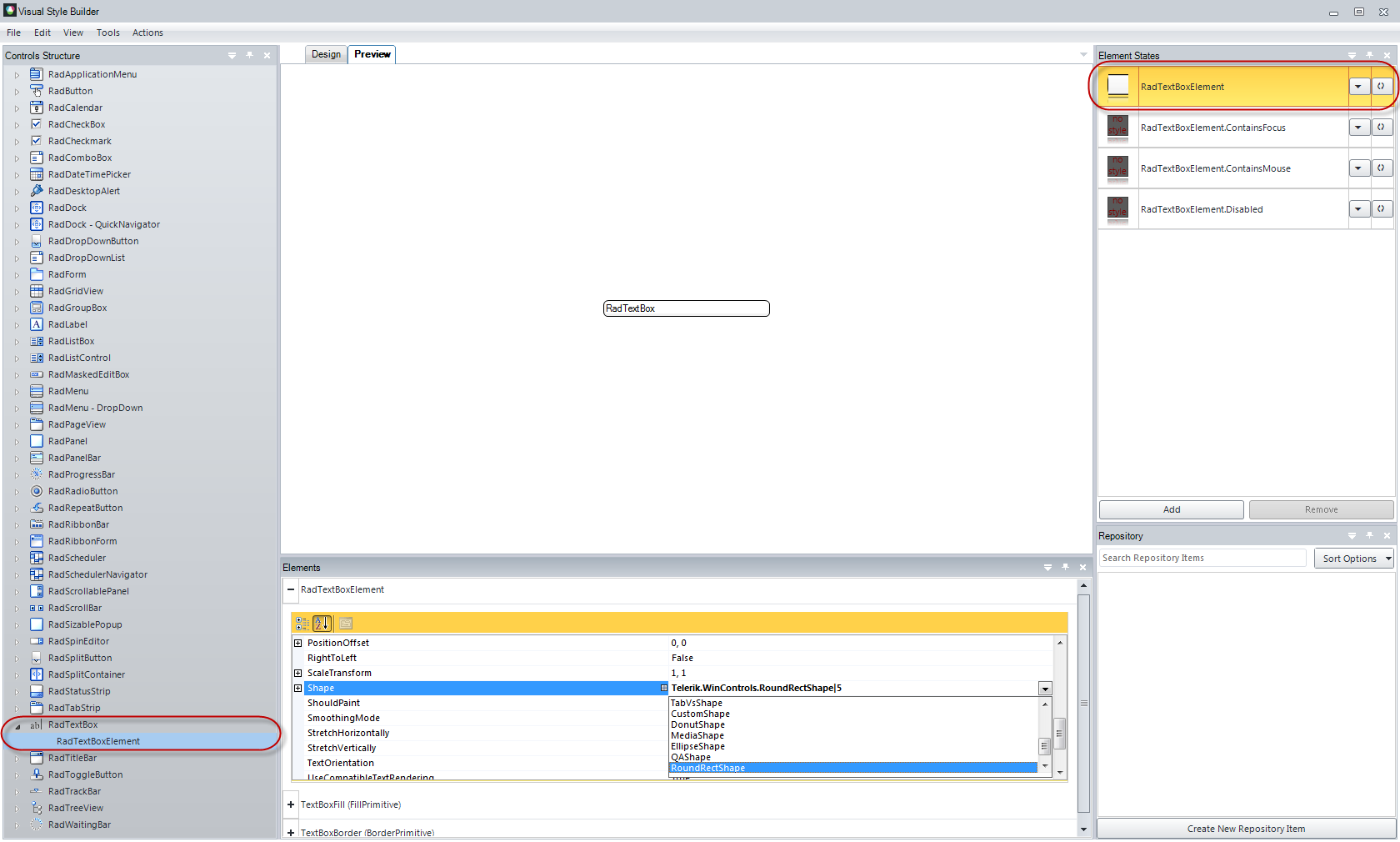This screenshot has width=1400, height=842.
Task: Click the RadCalendar icon in Controls Structure
Action: (37, 108)
